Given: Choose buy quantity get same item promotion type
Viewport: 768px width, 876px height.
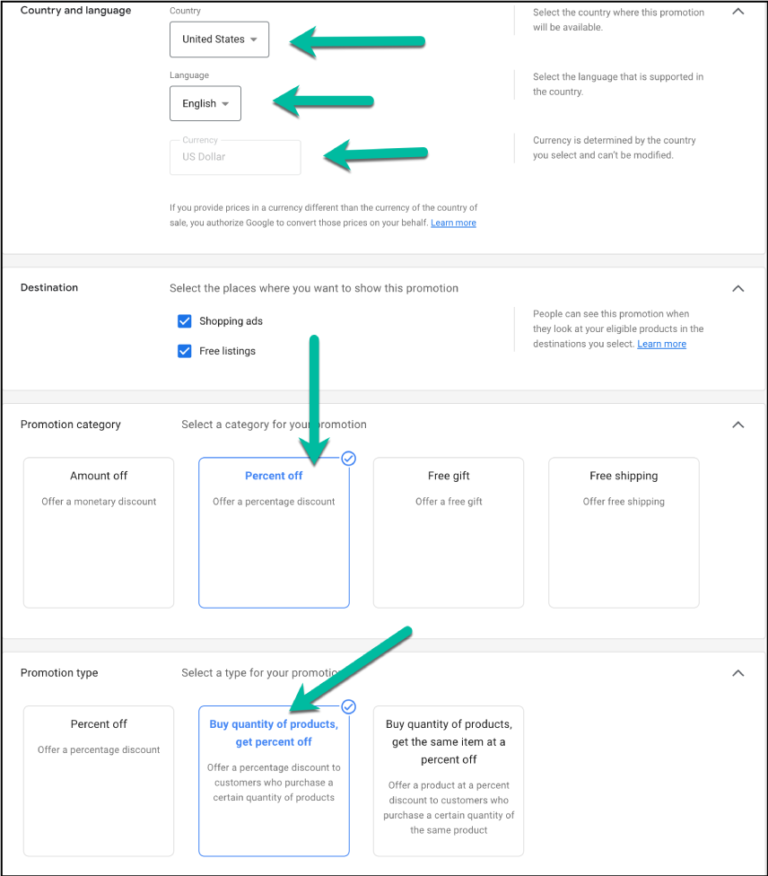Looking at the screenshot, I should point(448,780).
